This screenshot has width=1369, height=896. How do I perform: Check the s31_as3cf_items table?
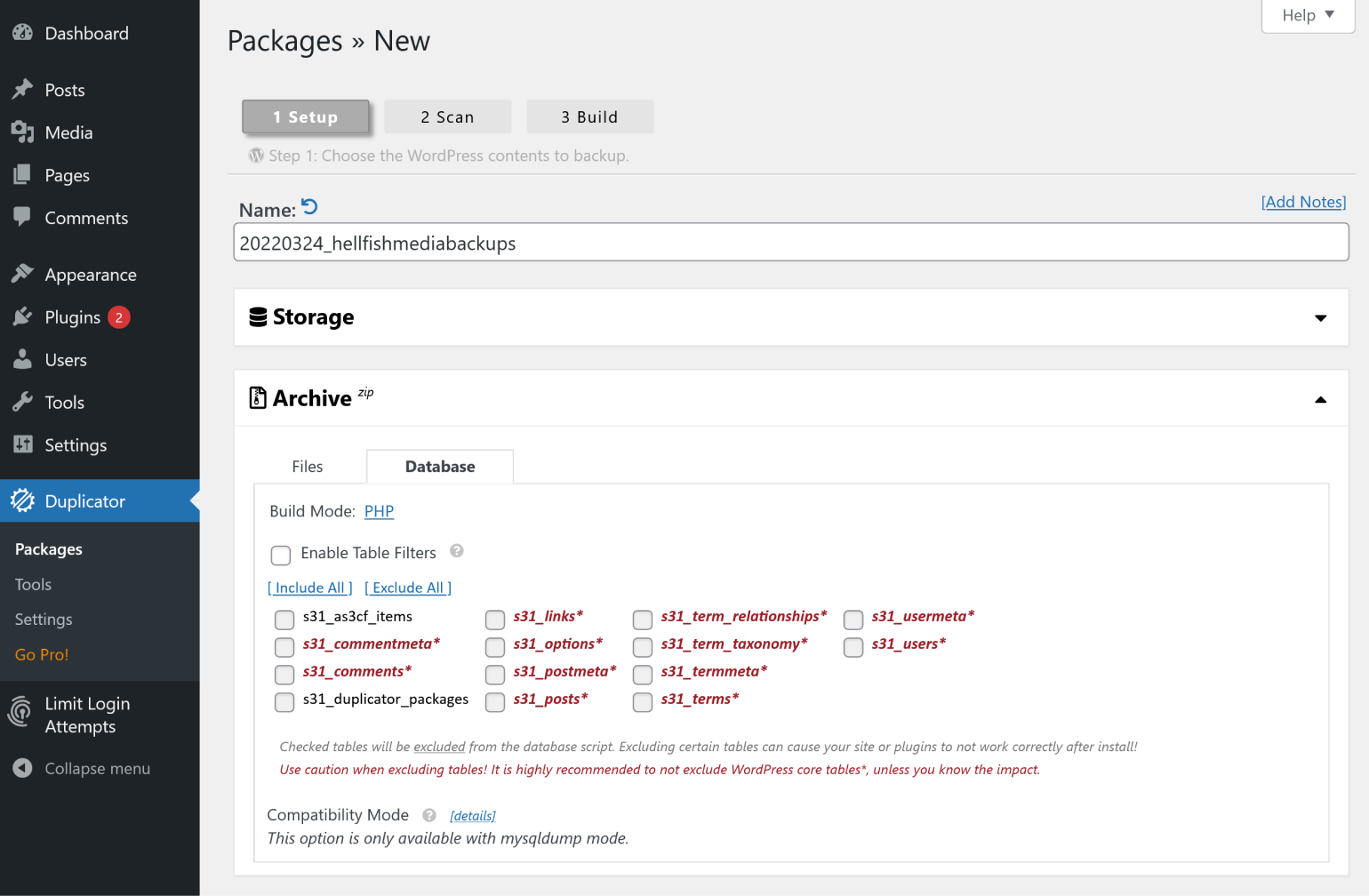click(284, 620)
